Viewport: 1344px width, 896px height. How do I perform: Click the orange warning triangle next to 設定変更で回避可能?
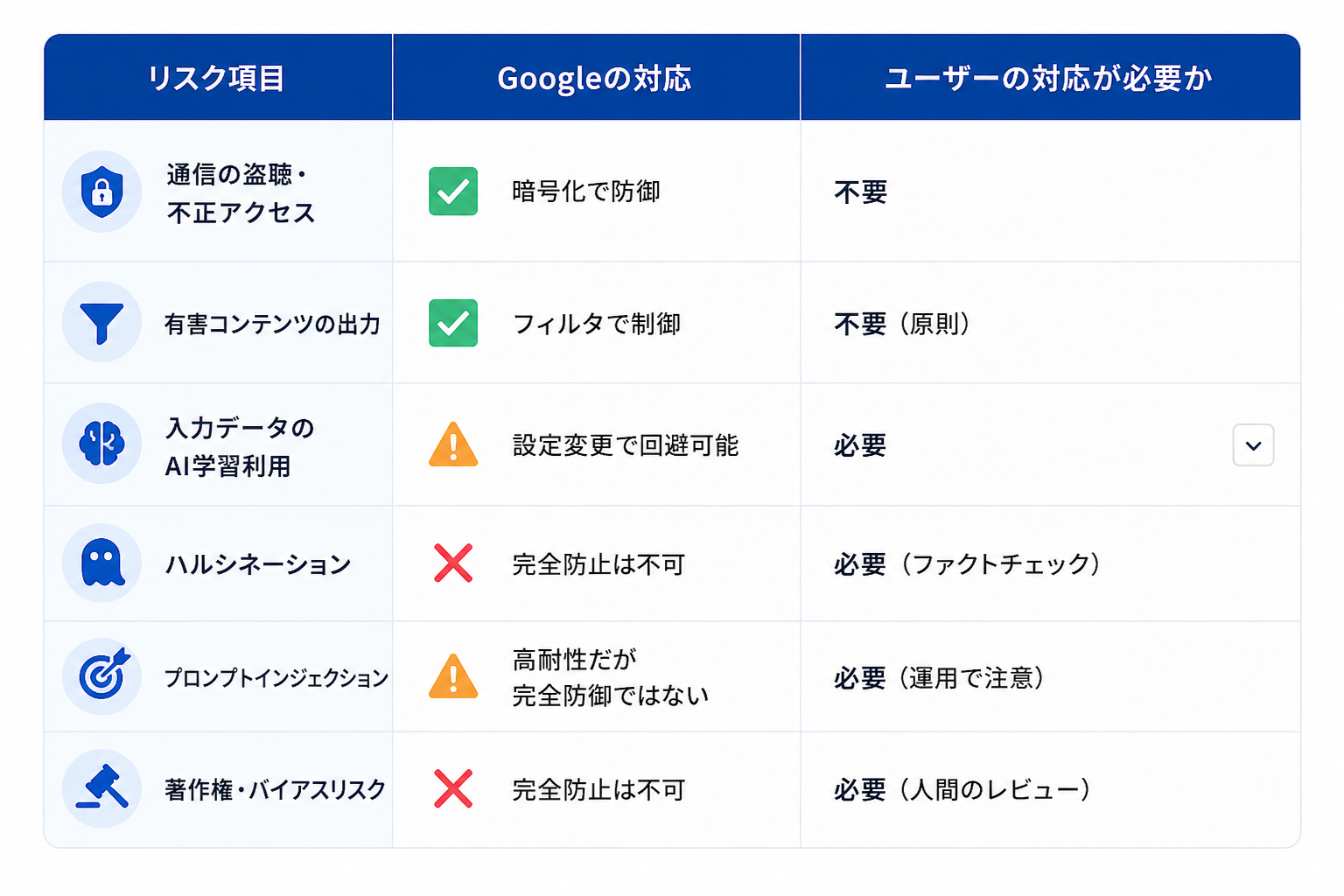pyautogui.click(x=453, y=444)
